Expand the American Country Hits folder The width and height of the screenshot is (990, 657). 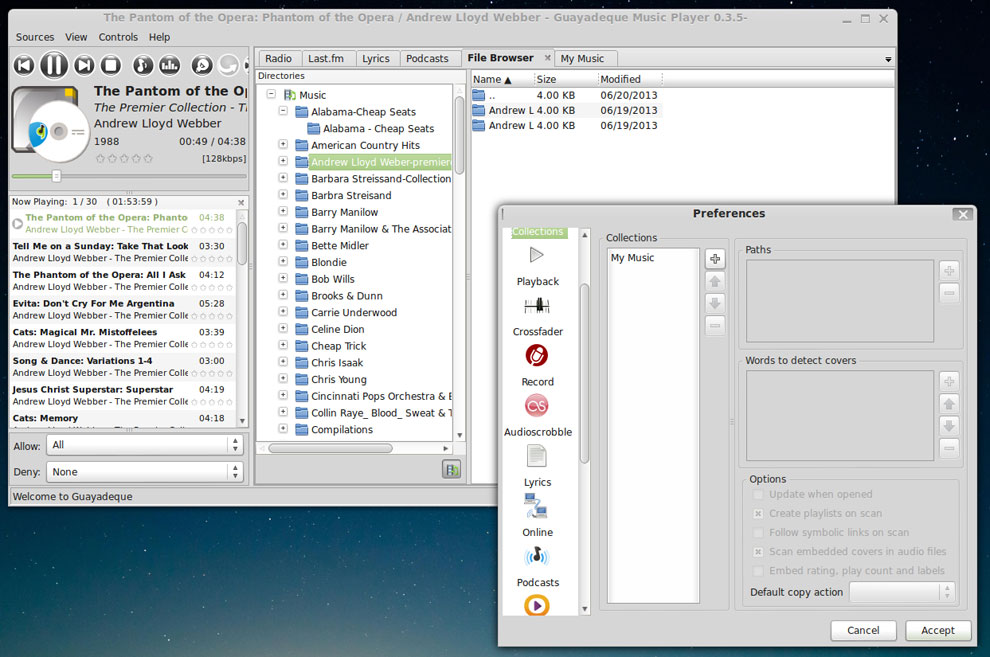pos(283,145)
